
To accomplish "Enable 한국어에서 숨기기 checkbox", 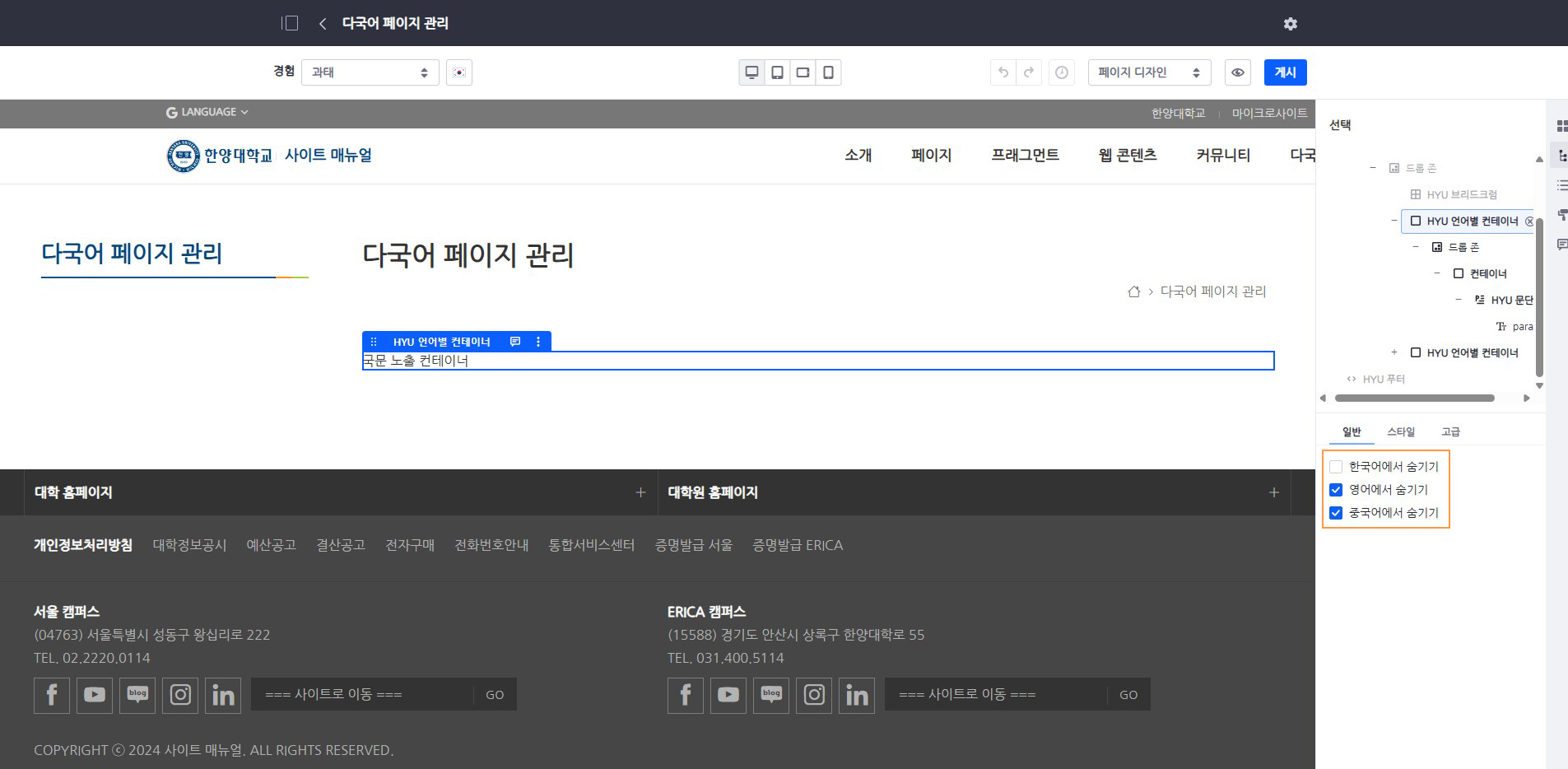I will pyautogui.click(x=1336, y=467).
